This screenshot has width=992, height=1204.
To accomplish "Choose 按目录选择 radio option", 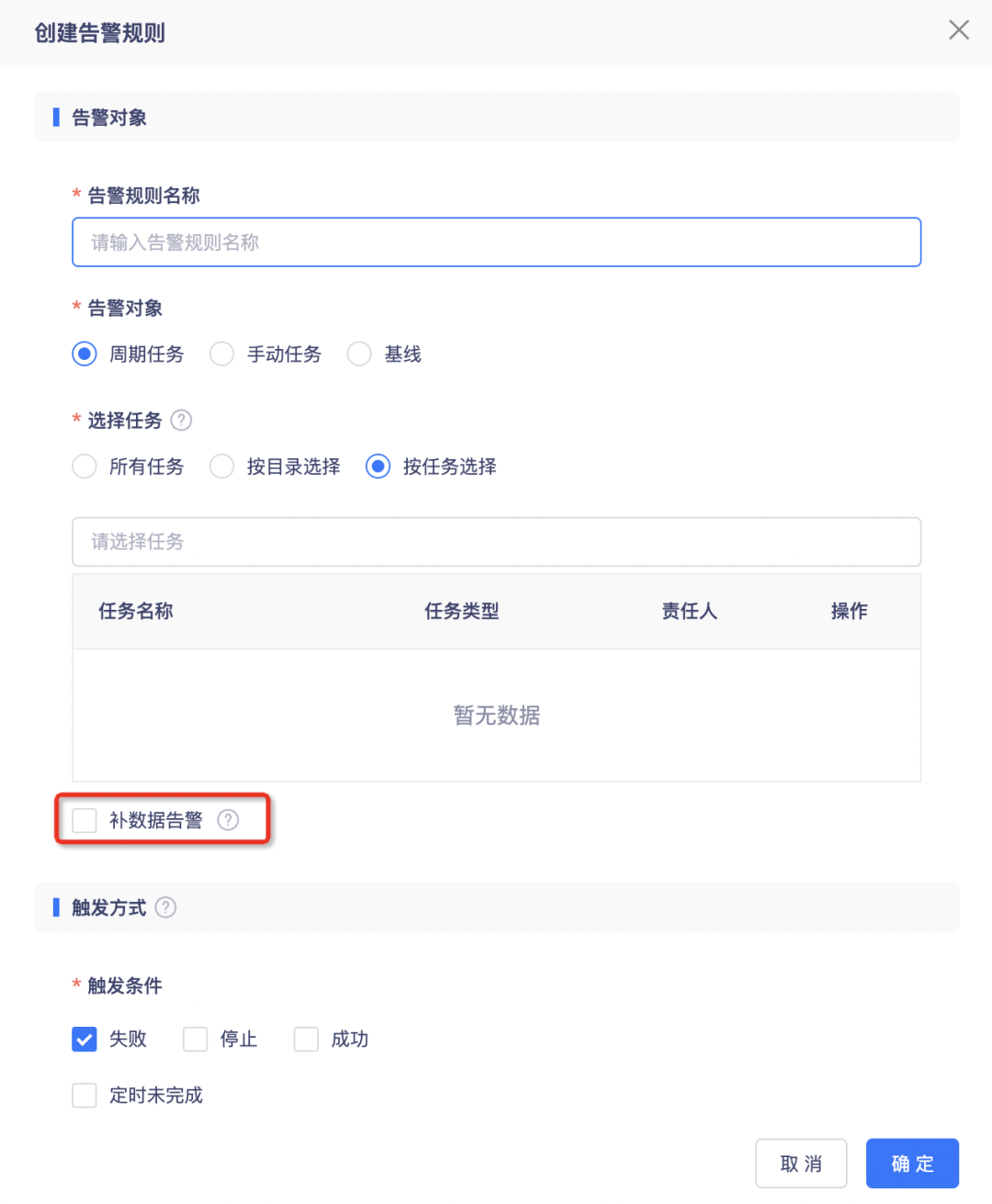I will pos(222,467).
